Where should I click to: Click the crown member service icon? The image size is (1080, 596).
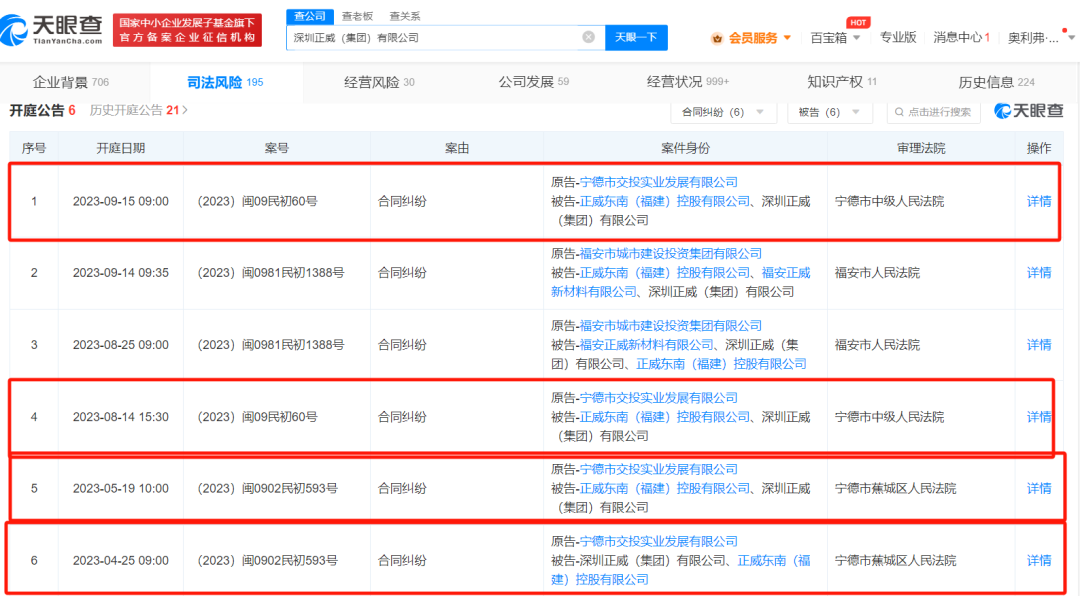pyautogui.click(x=717, y=38)
